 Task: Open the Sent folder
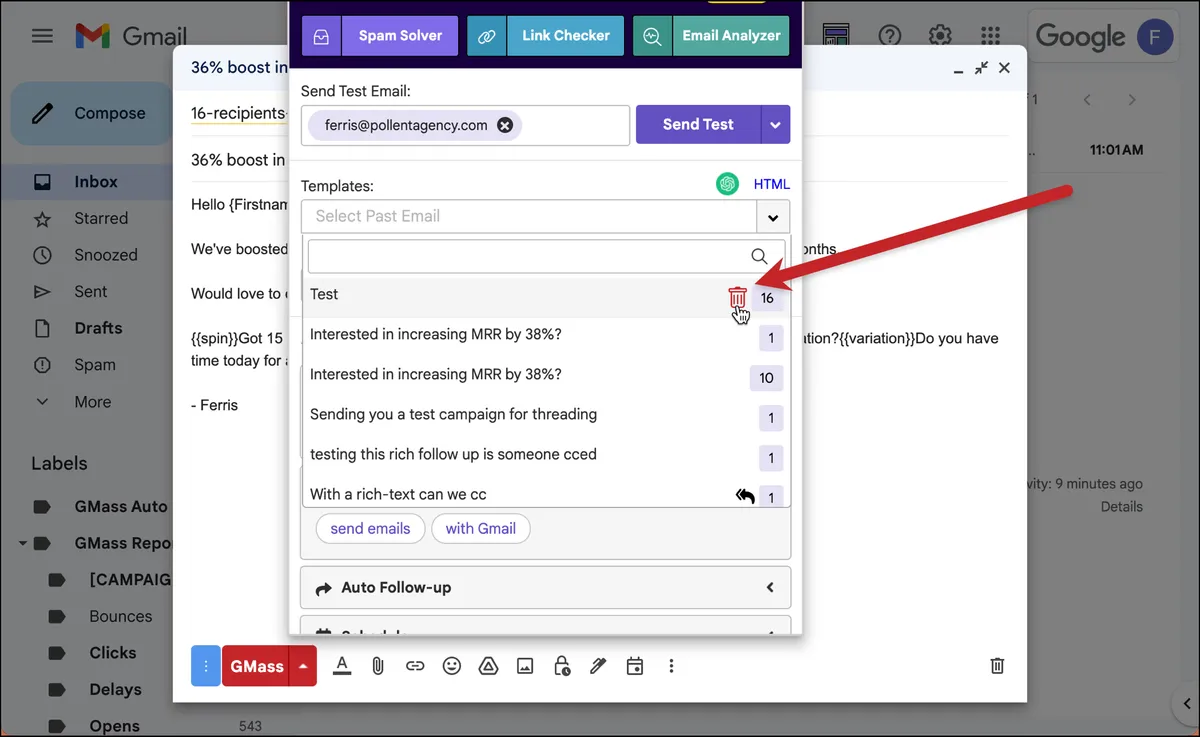[x=90, y=292]
